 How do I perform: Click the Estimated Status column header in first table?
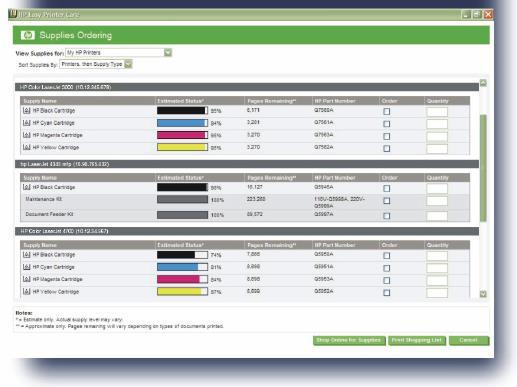(180, 101)
